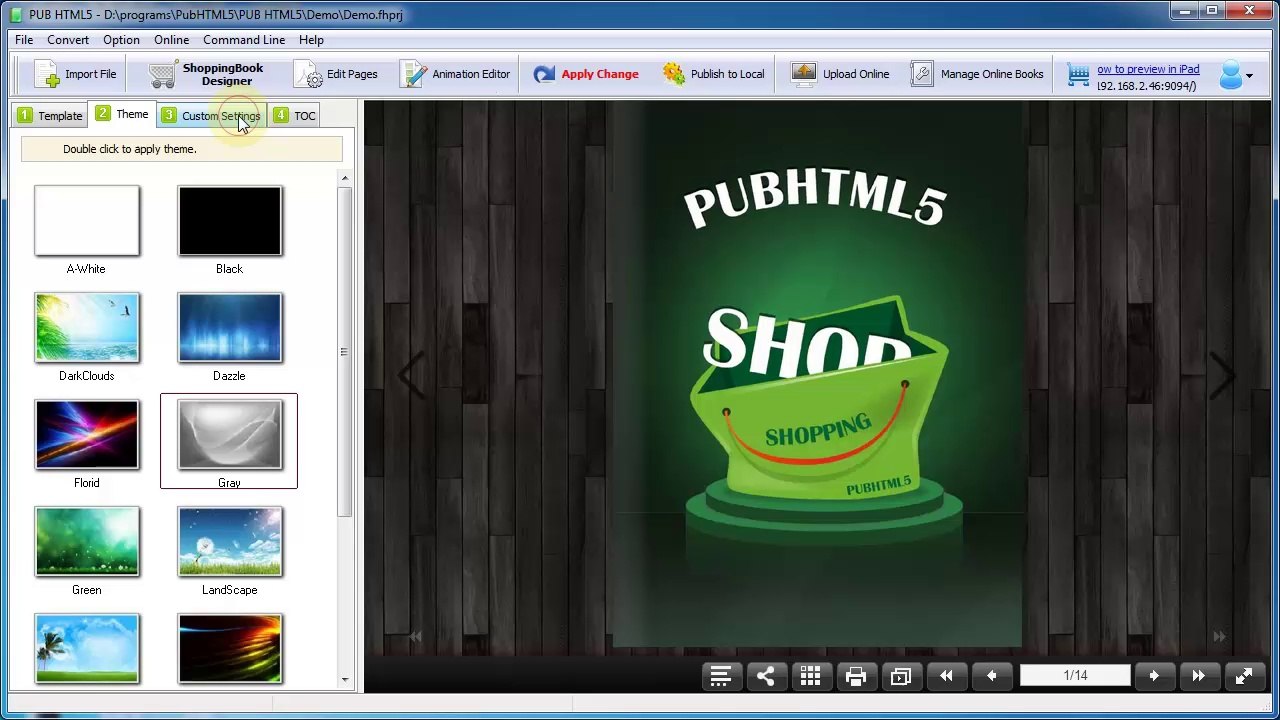The image size is (1280, 720).
Task: Click the book cover page preview
Action: pyautogui.click(x=817, y=375)
